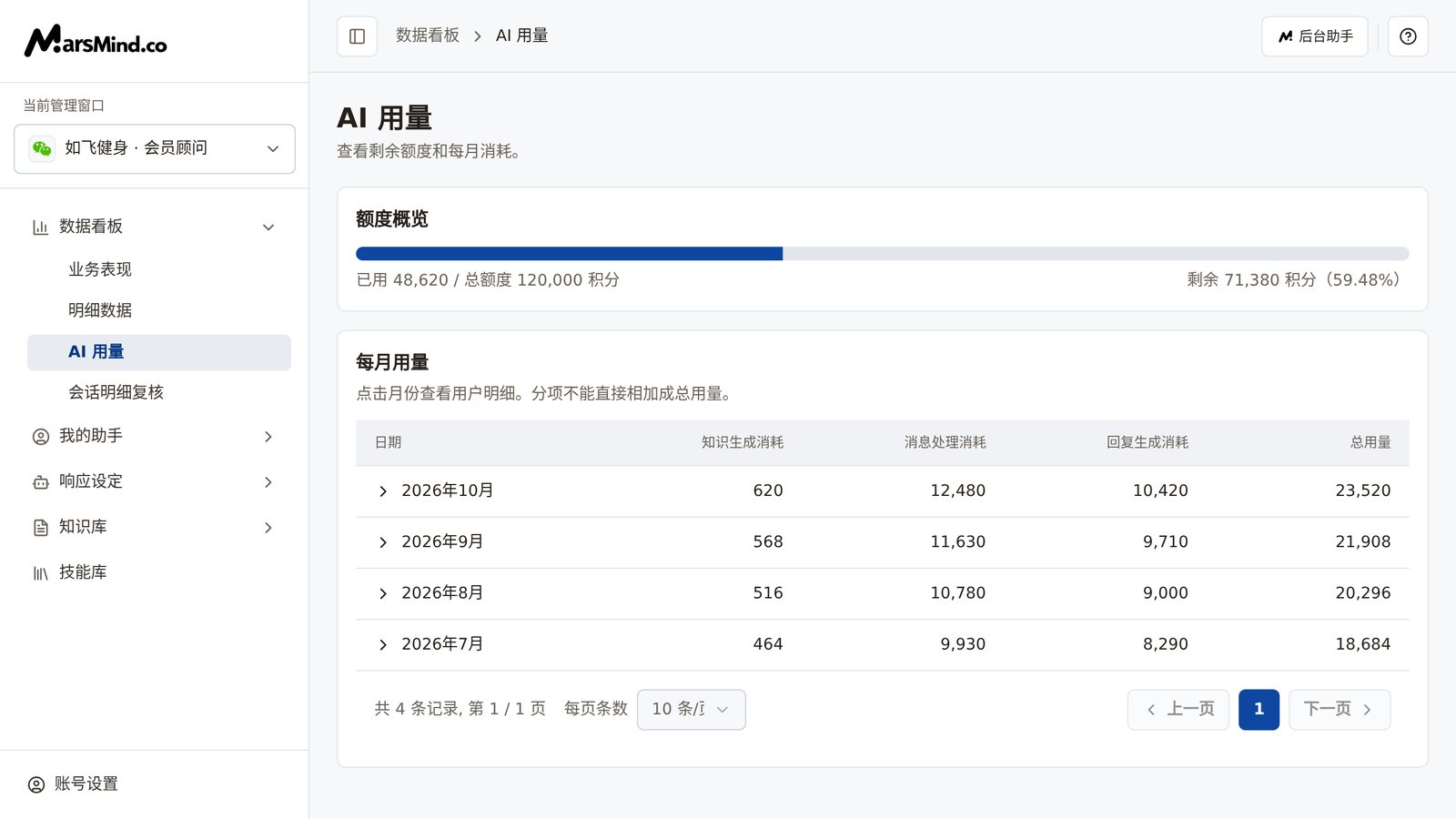
Task: Expand the 2026年8月 row
Action: [383, 593]
